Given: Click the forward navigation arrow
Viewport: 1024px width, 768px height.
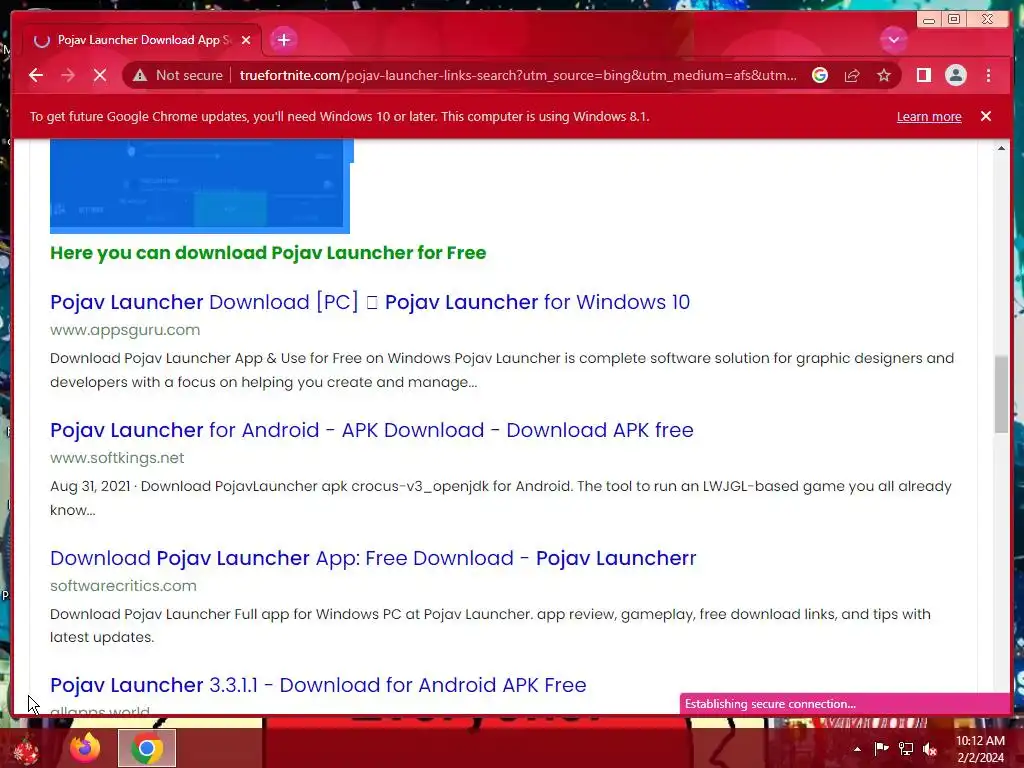Looking at the screenshot, I should [67, 76].
